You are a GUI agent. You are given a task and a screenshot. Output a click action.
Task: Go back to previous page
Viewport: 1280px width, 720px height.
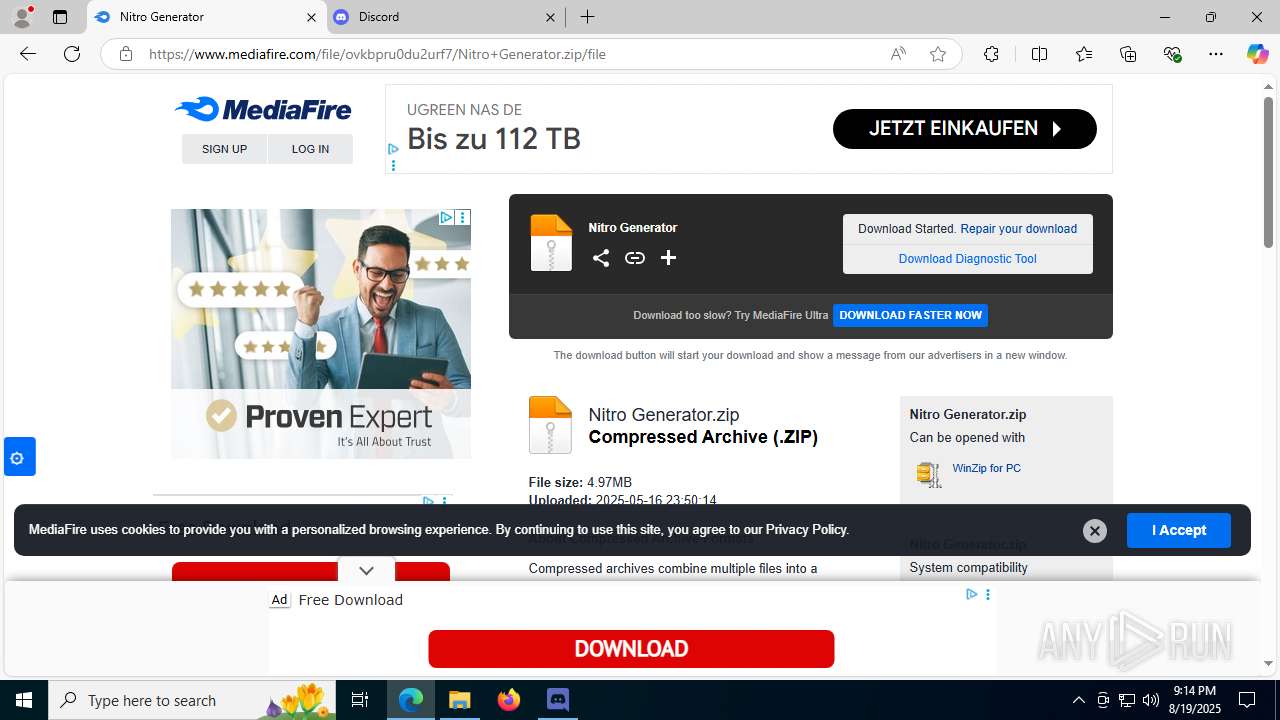tap(28, 54)
